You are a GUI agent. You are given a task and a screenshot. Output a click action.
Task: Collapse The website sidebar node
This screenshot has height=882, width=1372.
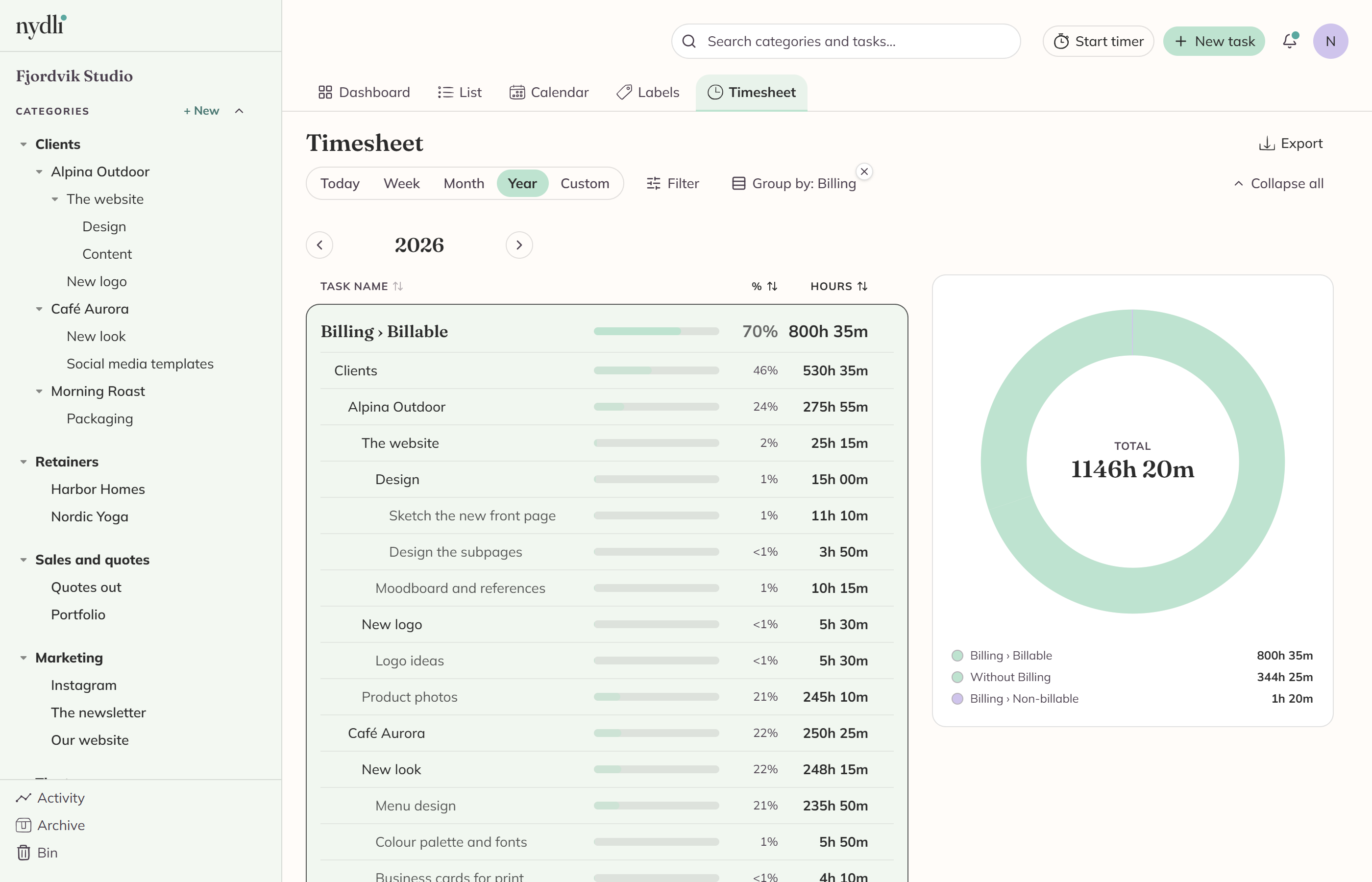coord(55,199)
